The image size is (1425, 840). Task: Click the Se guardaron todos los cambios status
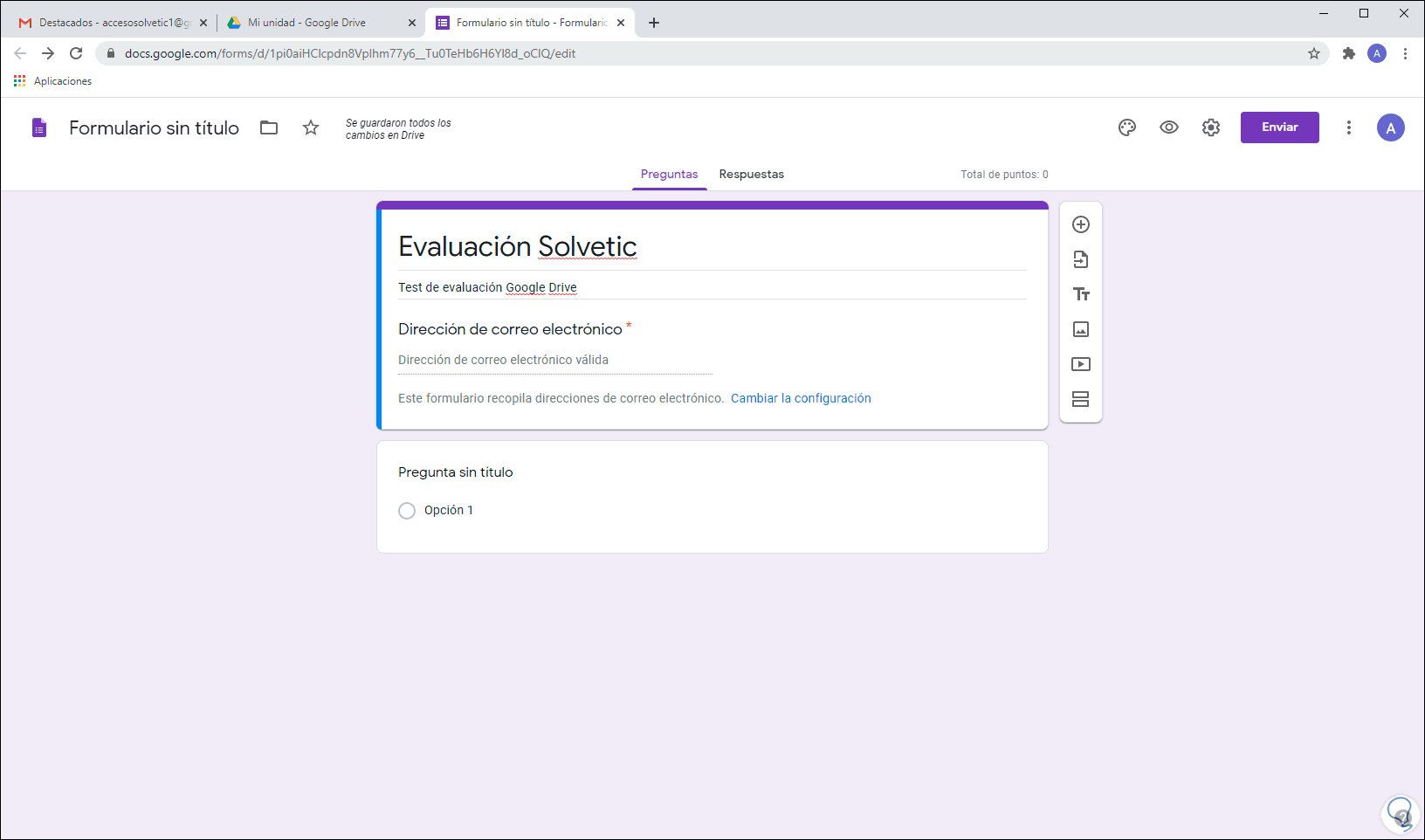click(x=398, y=129)
